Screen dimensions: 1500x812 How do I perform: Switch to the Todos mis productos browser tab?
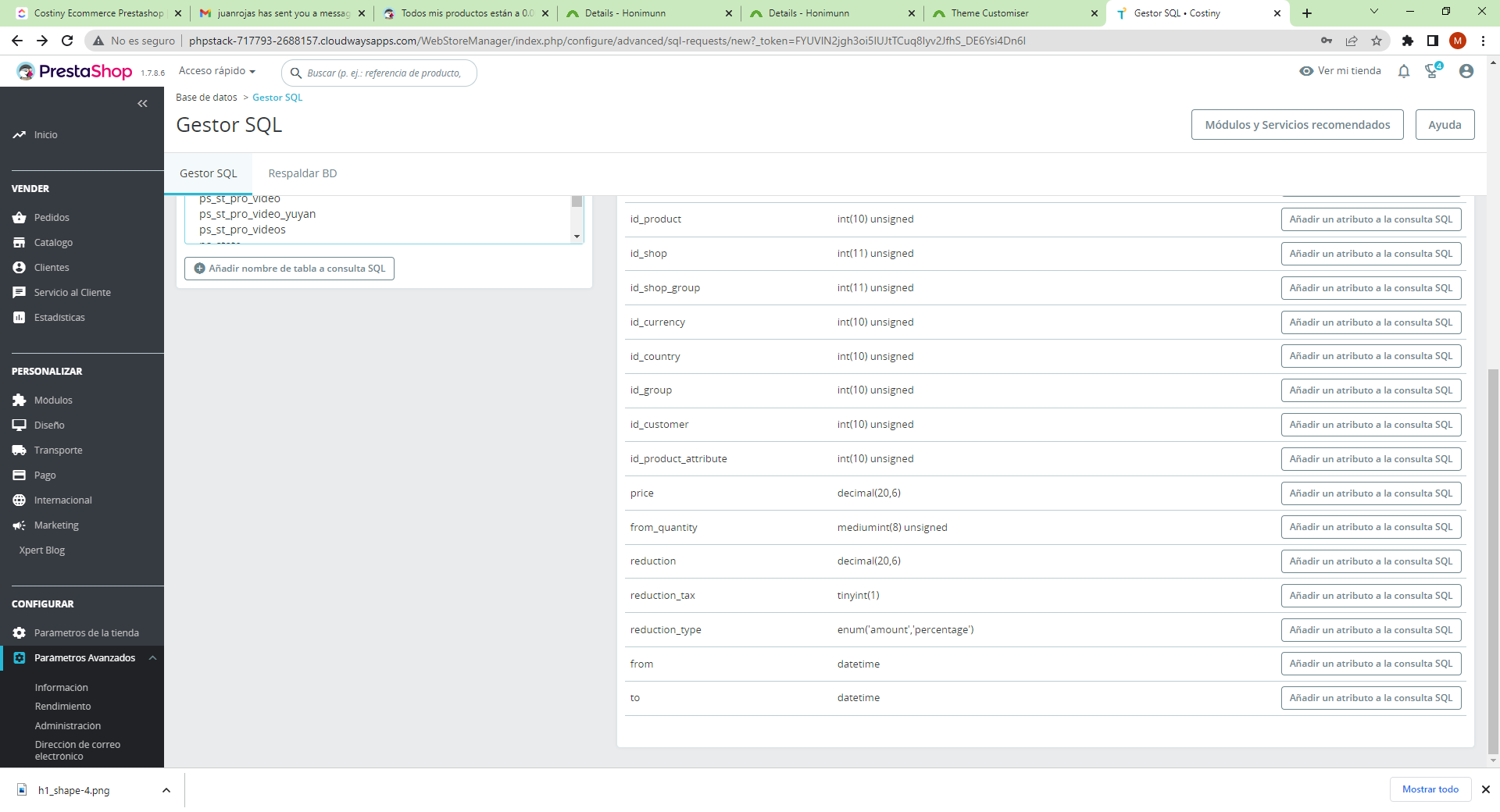coord(466,13)
